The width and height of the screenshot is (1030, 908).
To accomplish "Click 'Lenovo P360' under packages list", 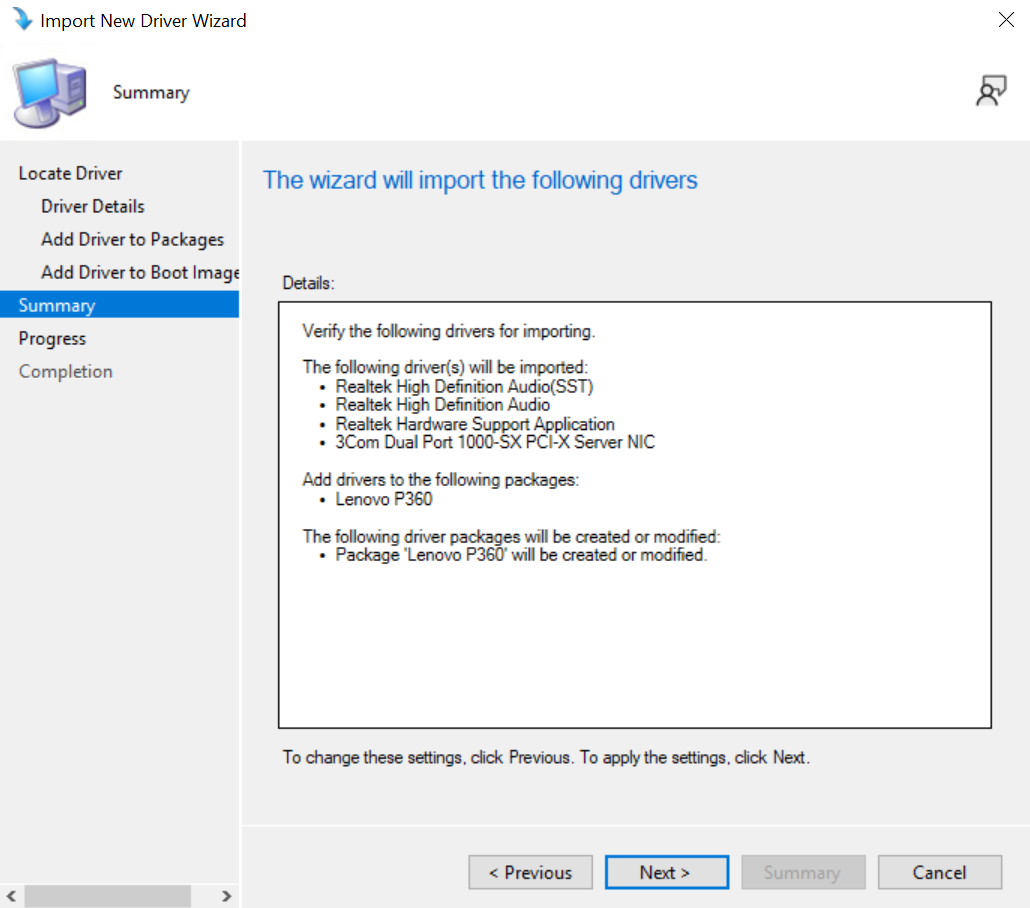I will point(384,499).
